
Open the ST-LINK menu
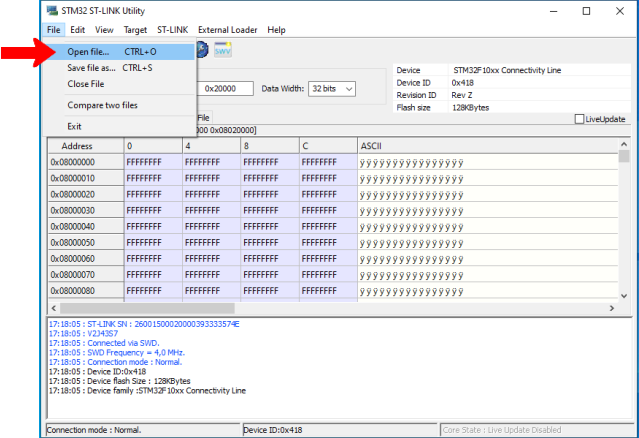click(x=174, y=30)
